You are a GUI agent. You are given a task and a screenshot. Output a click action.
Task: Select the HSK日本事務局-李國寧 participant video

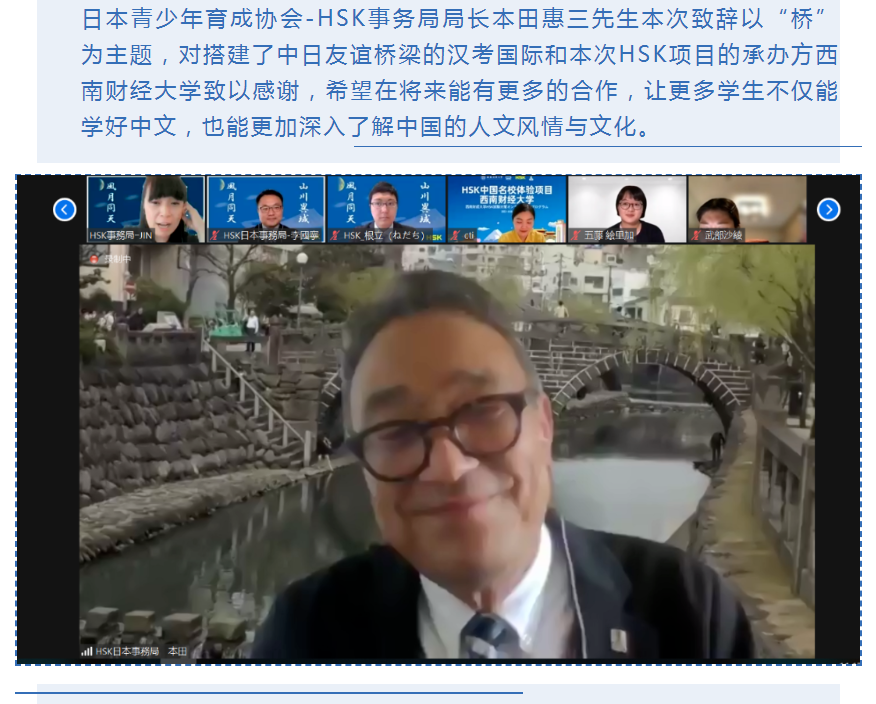click(265, 209)
